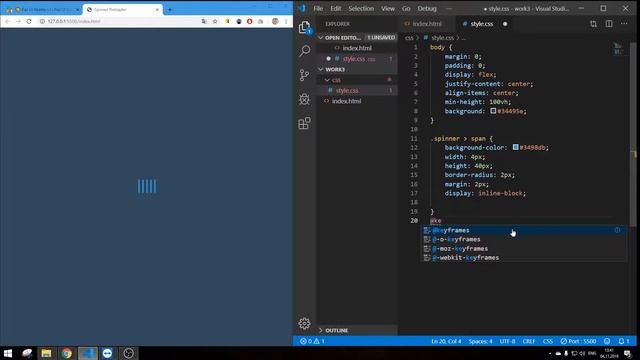Screen dimensions: 640x360
Task: Select the @-webkit-keyframes suggestion
Action: coord(524,258)
